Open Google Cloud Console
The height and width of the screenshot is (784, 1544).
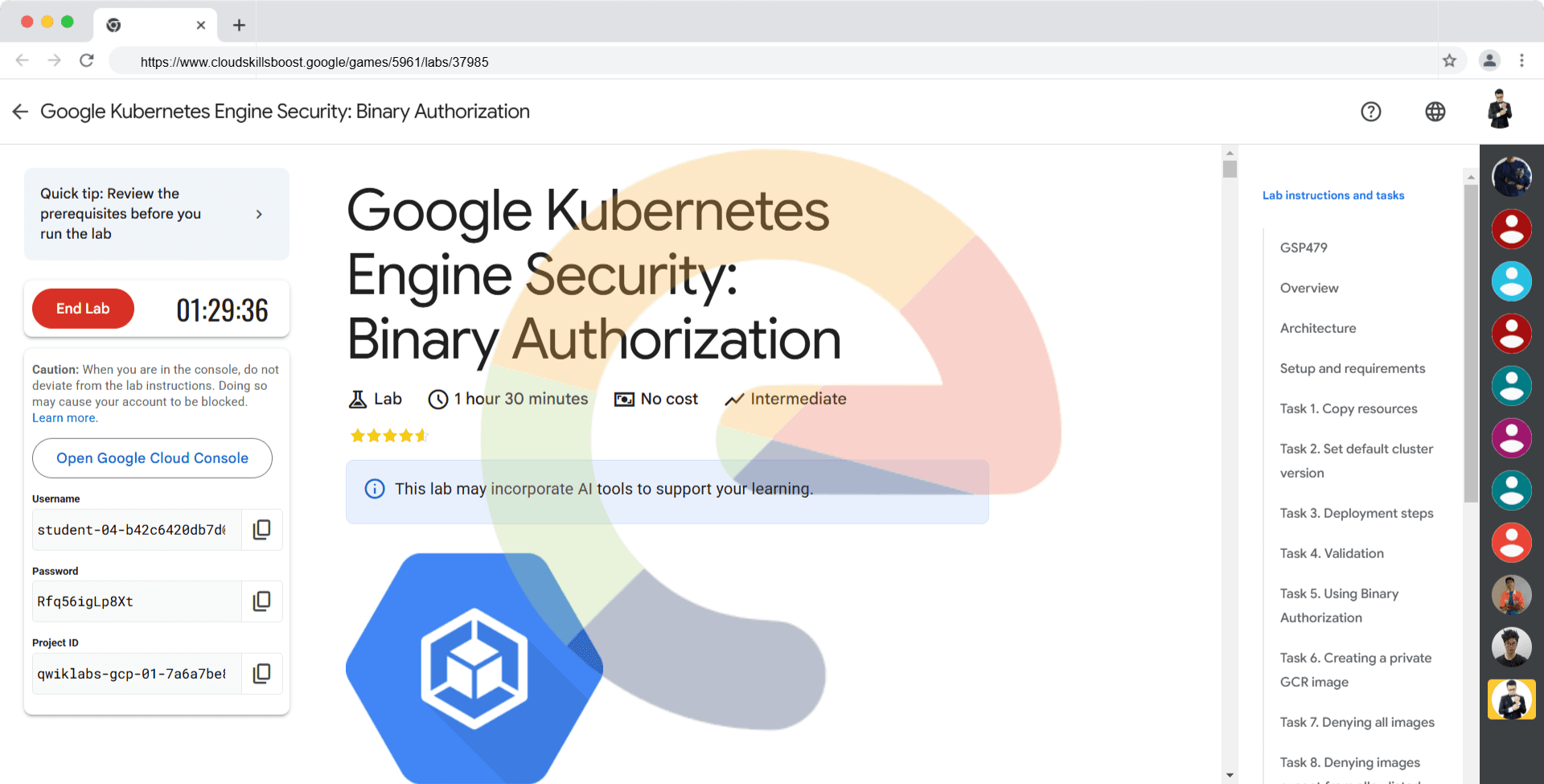[x=152, y=458]
